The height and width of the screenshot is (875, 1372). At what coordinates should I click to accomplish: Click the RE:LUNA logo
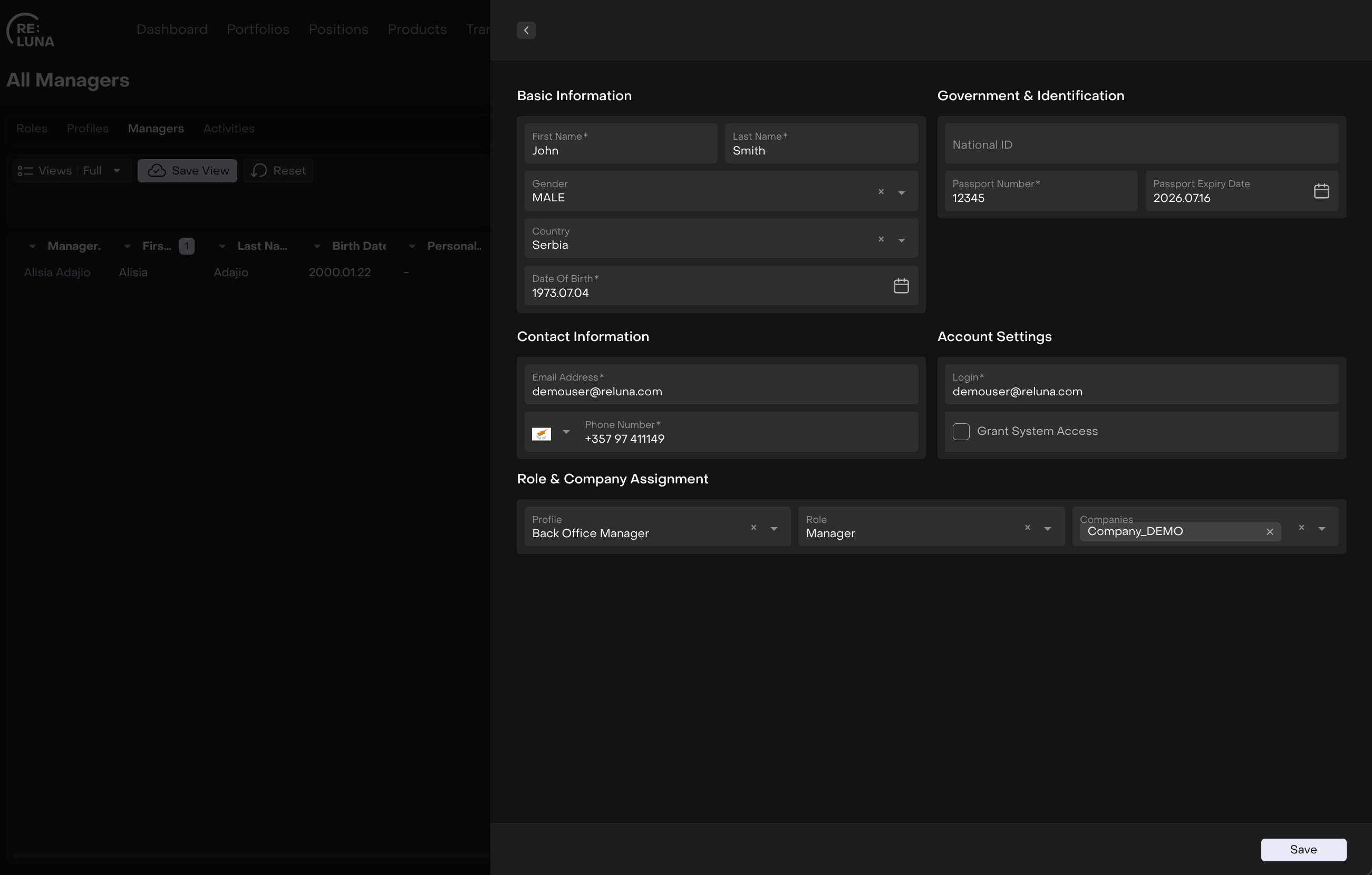click(x=31, y=30)
